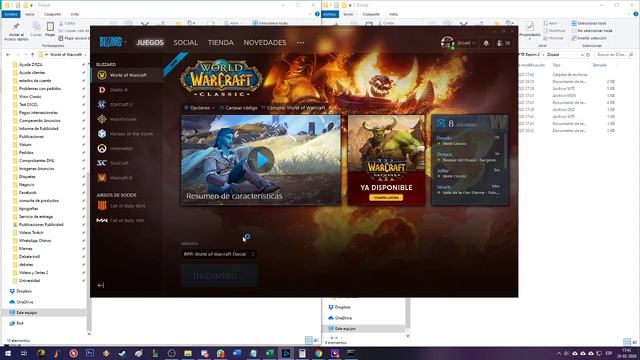This screenshot has height=360, width=640.
Task: Click the Iniciando launch button
Action: [x=219, y=276]
